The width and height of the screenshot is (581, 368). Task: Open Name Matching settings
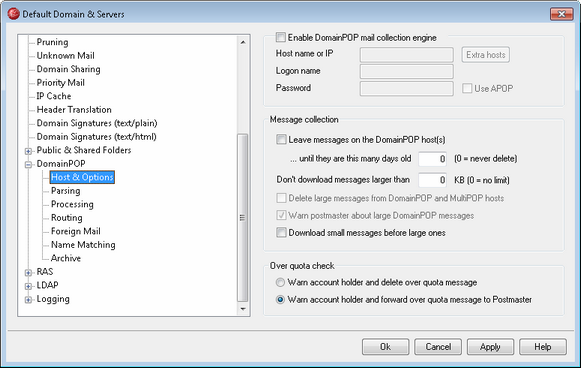83,245
